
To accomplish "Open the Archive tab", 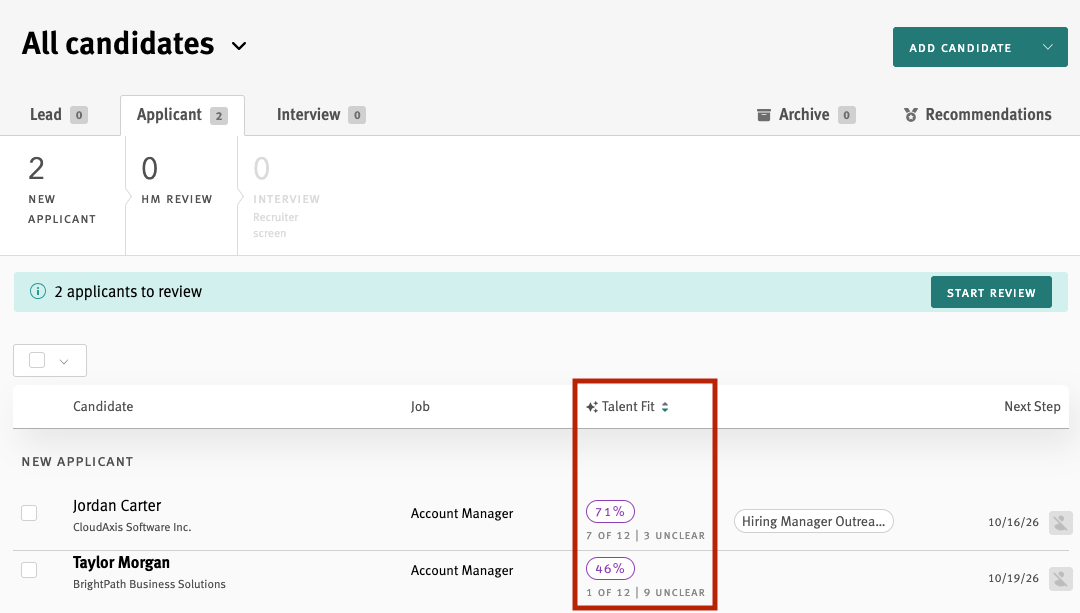I will 806,114.
